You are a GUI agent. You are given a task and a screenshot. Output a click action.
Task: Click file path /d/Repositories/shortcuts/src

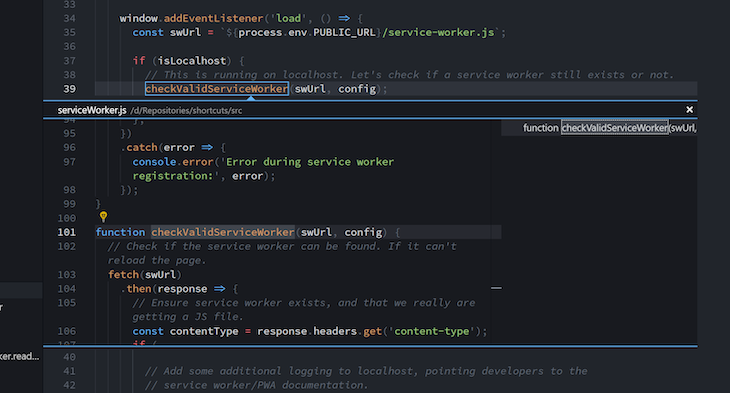[186, 111]
